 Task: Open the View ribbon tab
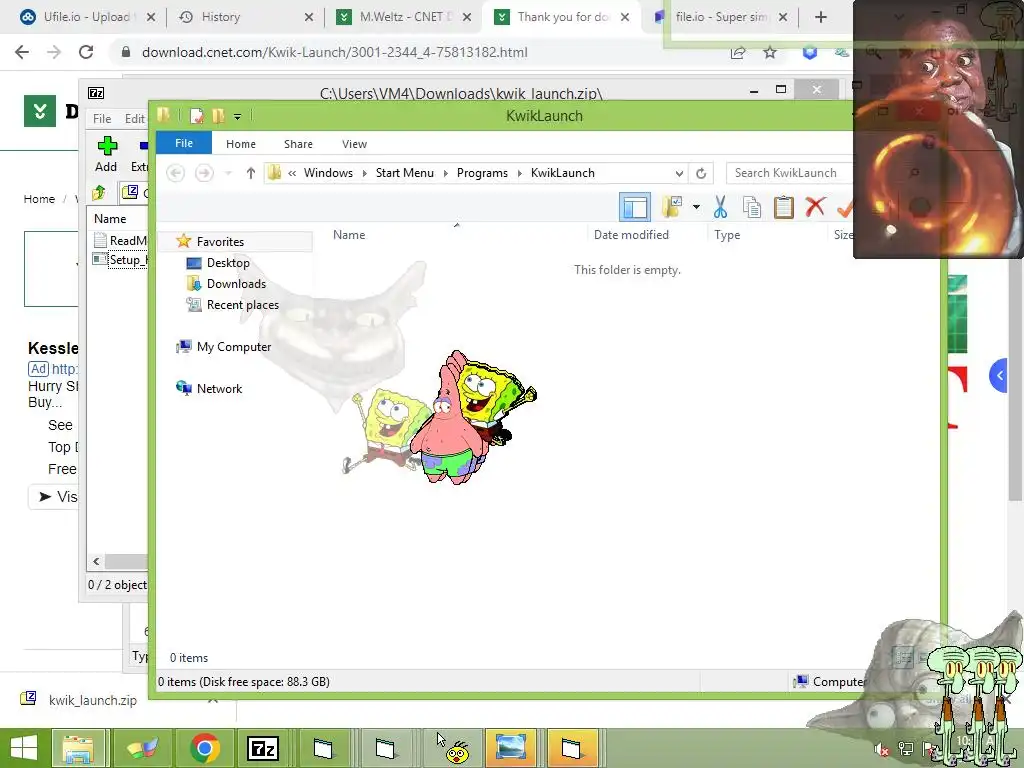tap(355, 144)
